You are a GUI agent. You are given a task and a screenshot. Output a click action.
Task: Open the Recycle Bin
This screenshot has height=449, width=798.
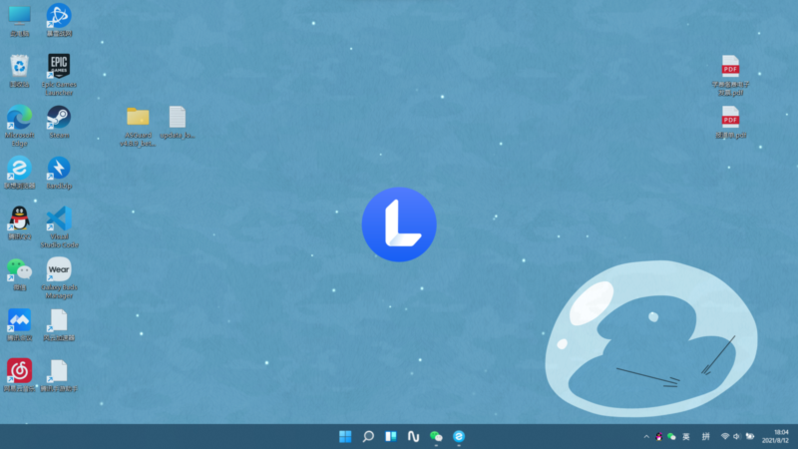pos(19,67)
